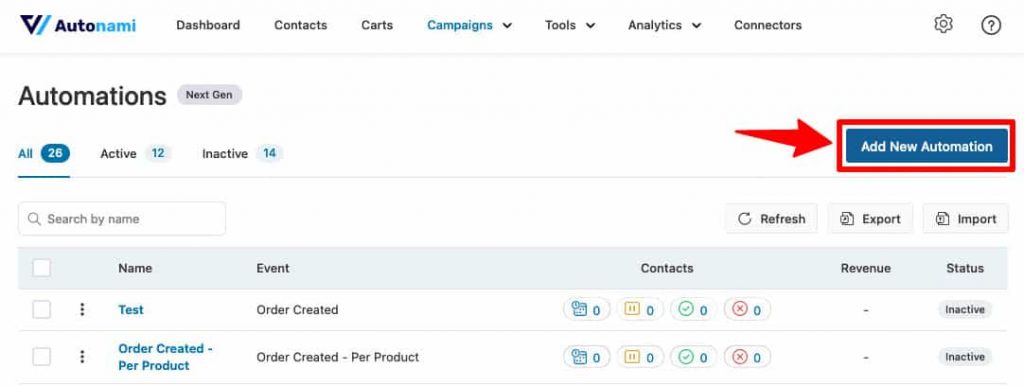Open the three-dot menu for Test
Screen dimensions: 1024x386
tap(82, 310)
